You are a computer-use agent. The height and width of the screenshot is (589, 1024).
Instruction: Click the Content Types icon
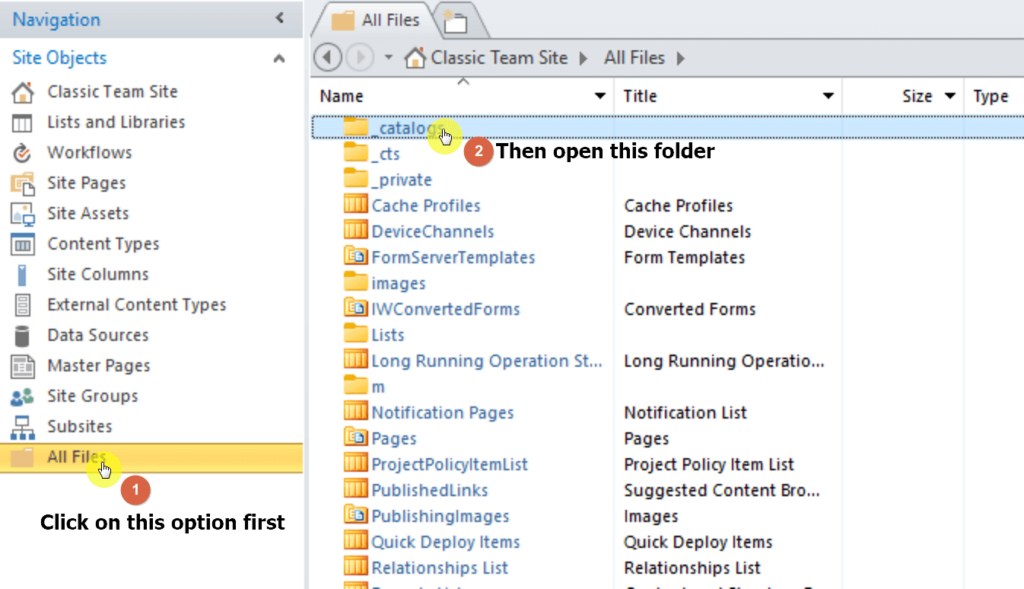[22, 244]
